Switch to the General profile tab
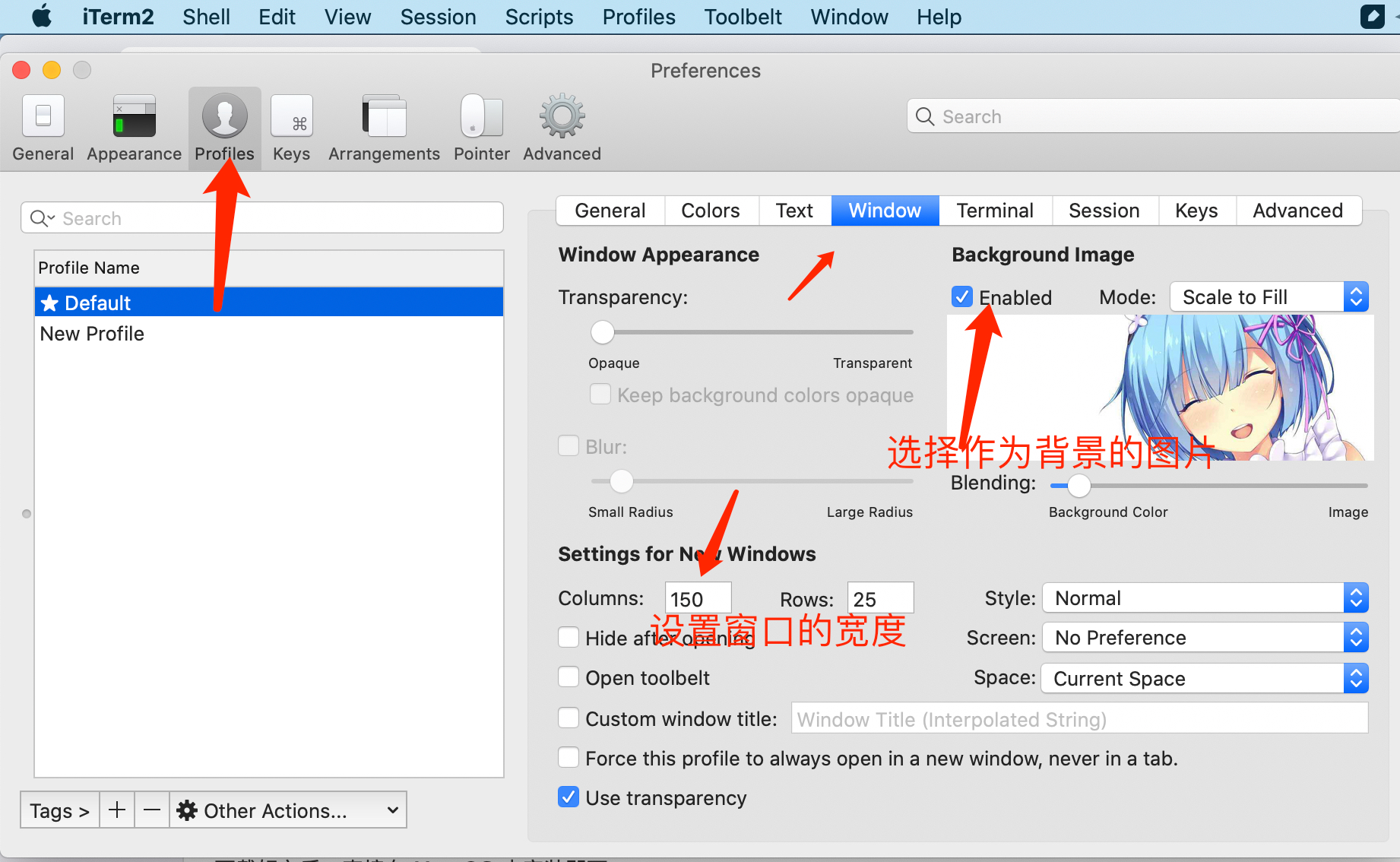The width and height of the screenshot is (1400, 862). click(x=610, y=211)
